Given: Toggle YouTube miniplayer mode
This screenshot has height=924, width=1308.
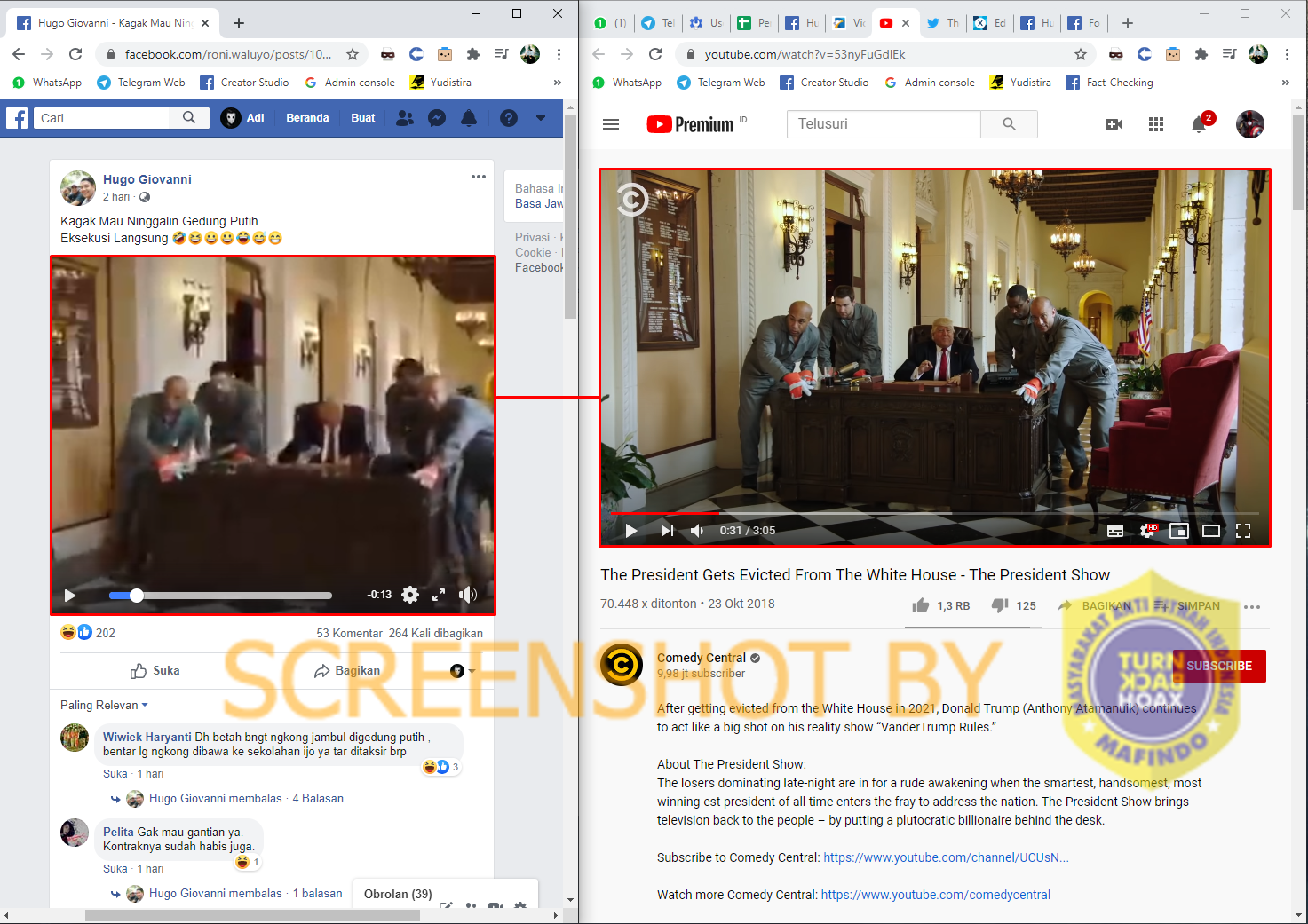Looking at the screenshot, I should coord(1179,531).
